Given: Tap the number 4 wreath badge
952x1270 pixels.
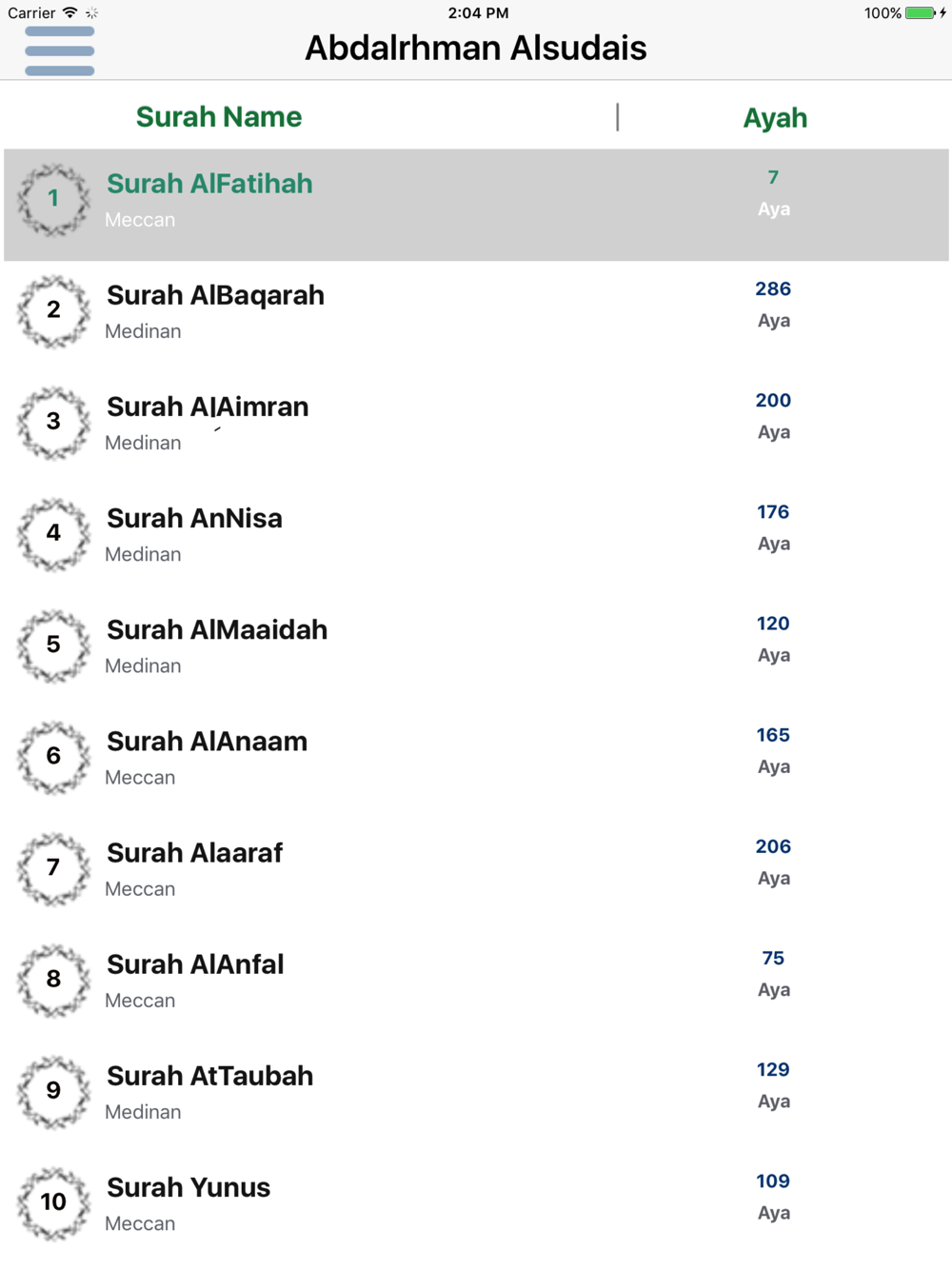Looking at the screenshot, I should coord(53,533).
